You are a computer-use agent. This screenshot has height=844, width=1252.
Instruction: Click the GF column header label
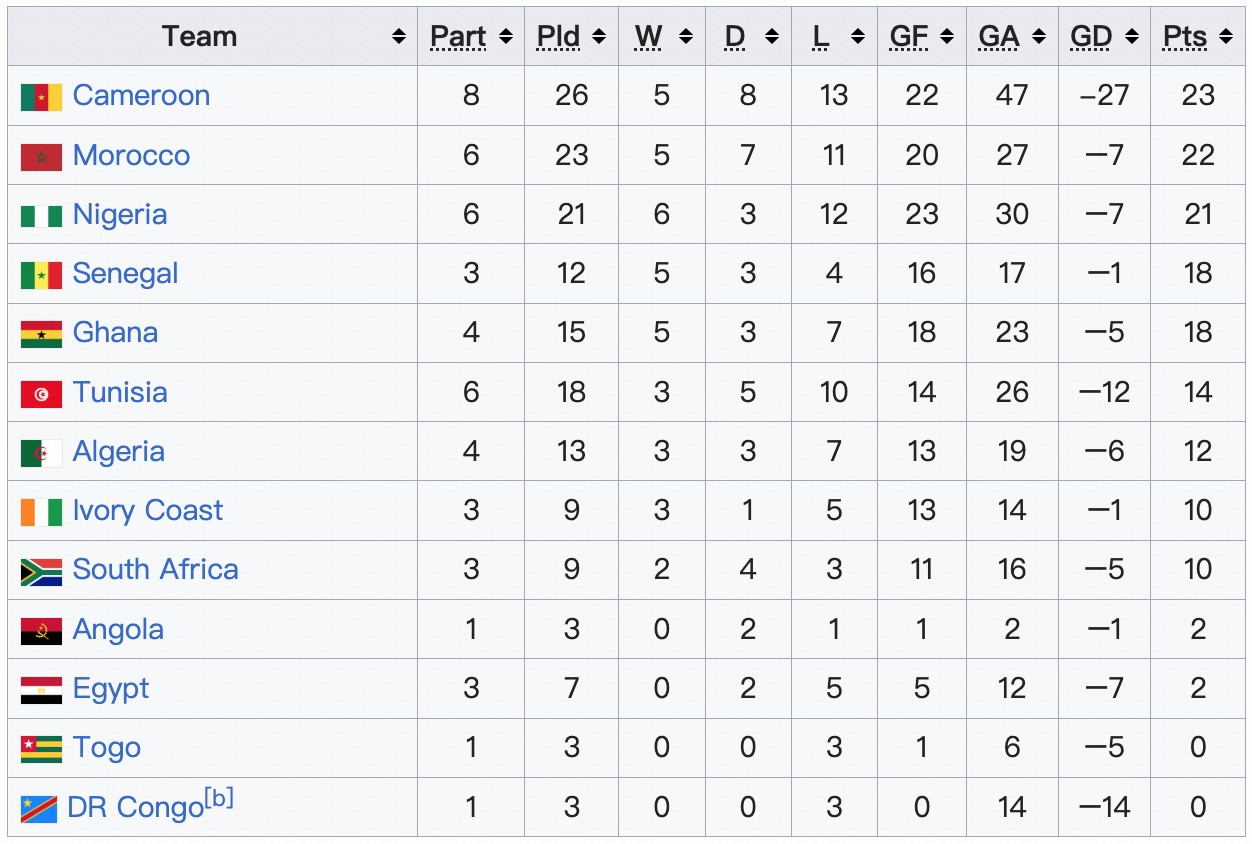[909, 37]
